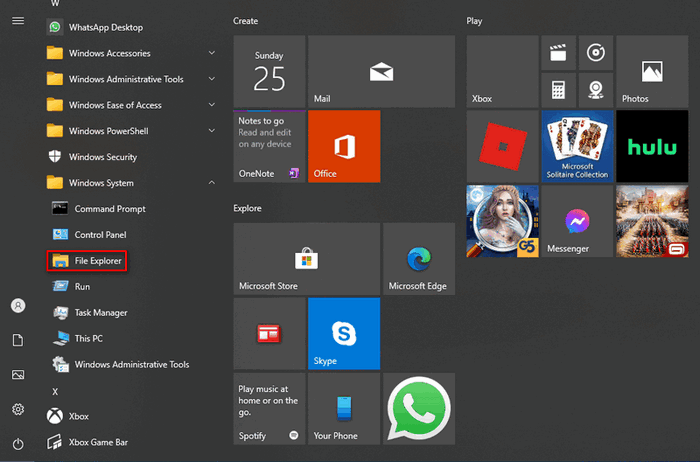This screenshot has width=700, height=462.
Task: Open Settings gear icon
Action: coord(18,409)
